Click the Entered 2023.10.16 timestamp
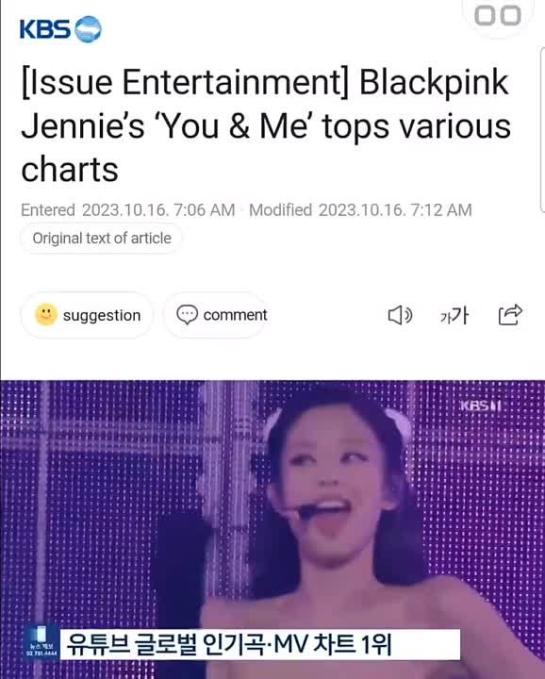Viewport: 545px width, 679px height. 128,210
